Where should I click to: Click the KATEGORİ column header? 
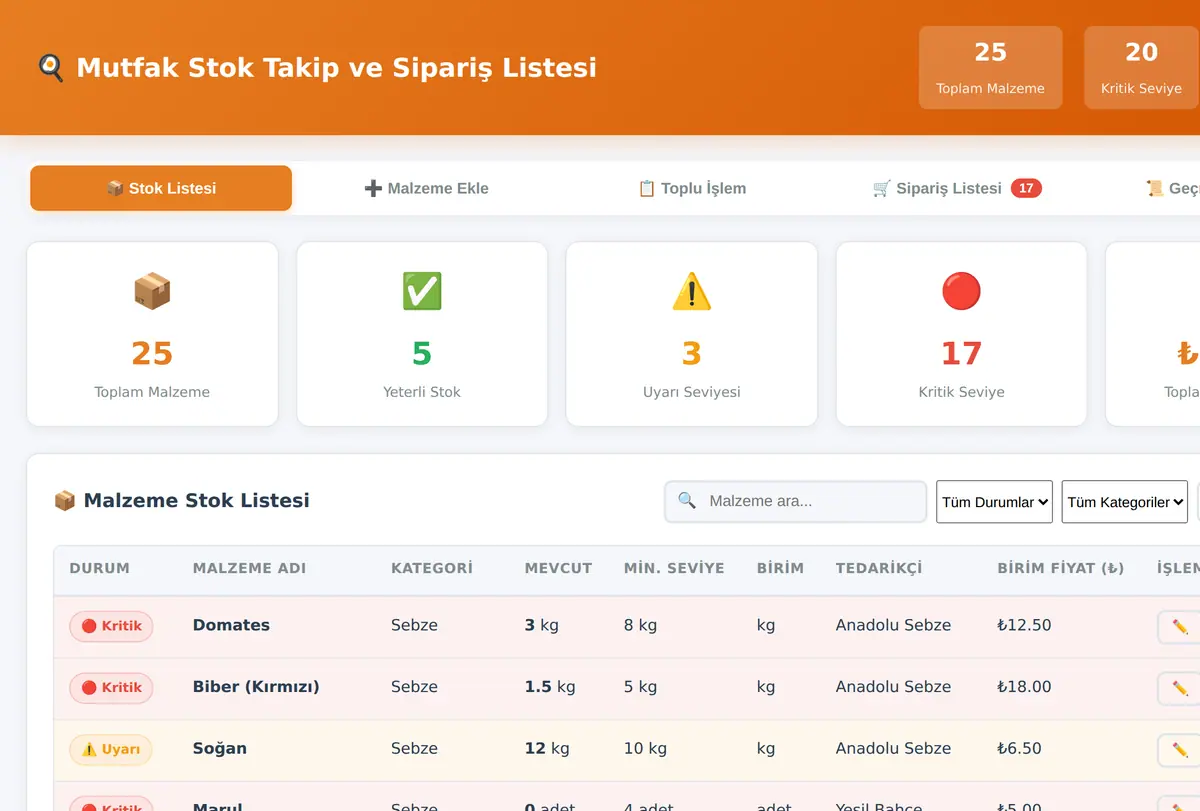[432, 568]
